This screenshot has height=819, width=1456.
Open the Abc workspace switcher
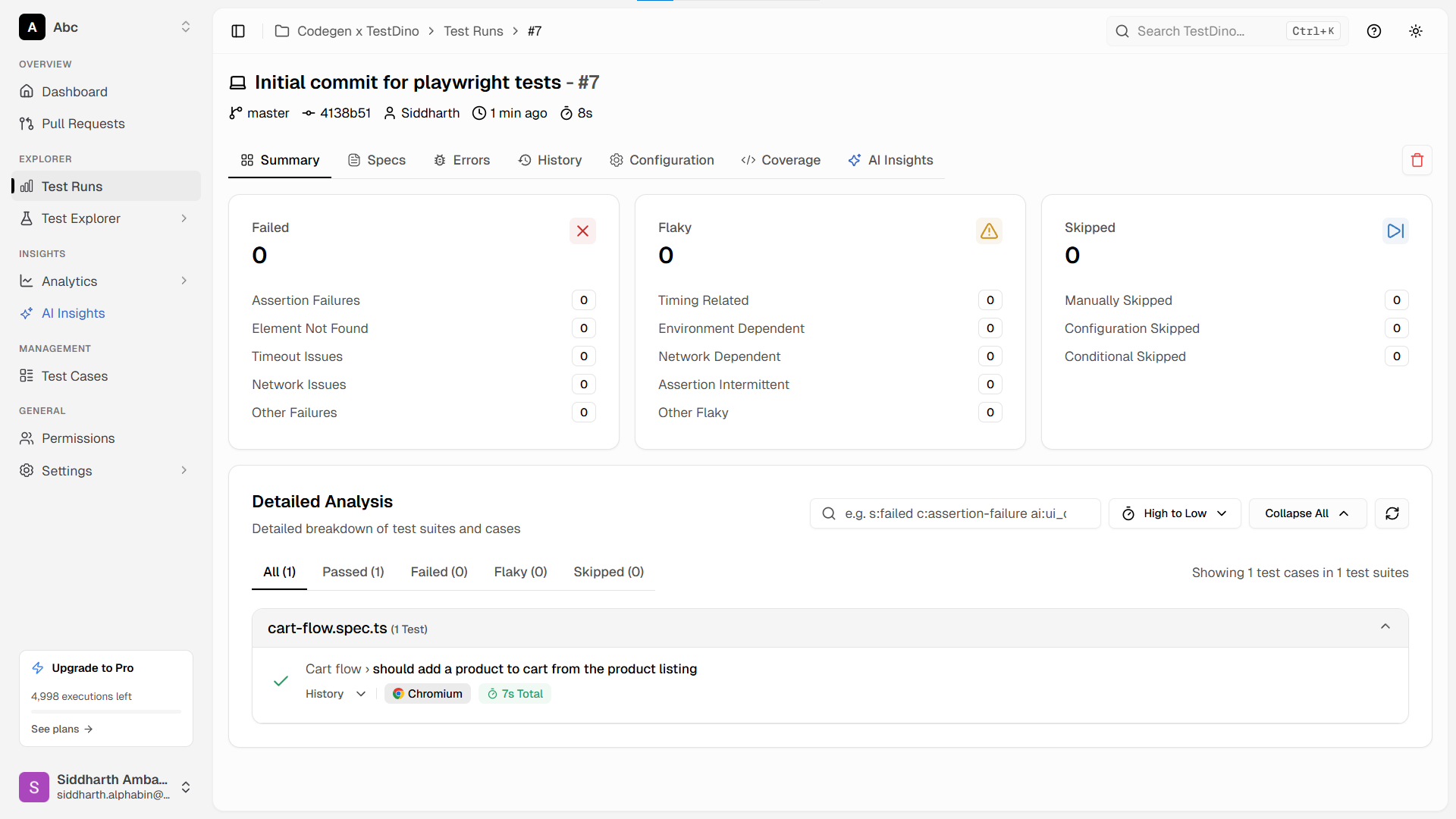click(105, 27)
